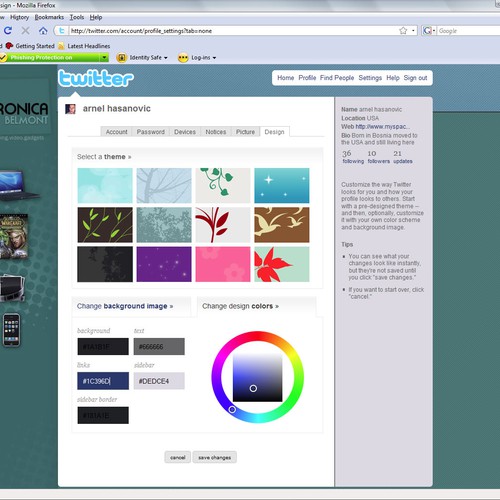Switch to the Password tab
This screenshot has width=500, height=500.
point(151,132)
